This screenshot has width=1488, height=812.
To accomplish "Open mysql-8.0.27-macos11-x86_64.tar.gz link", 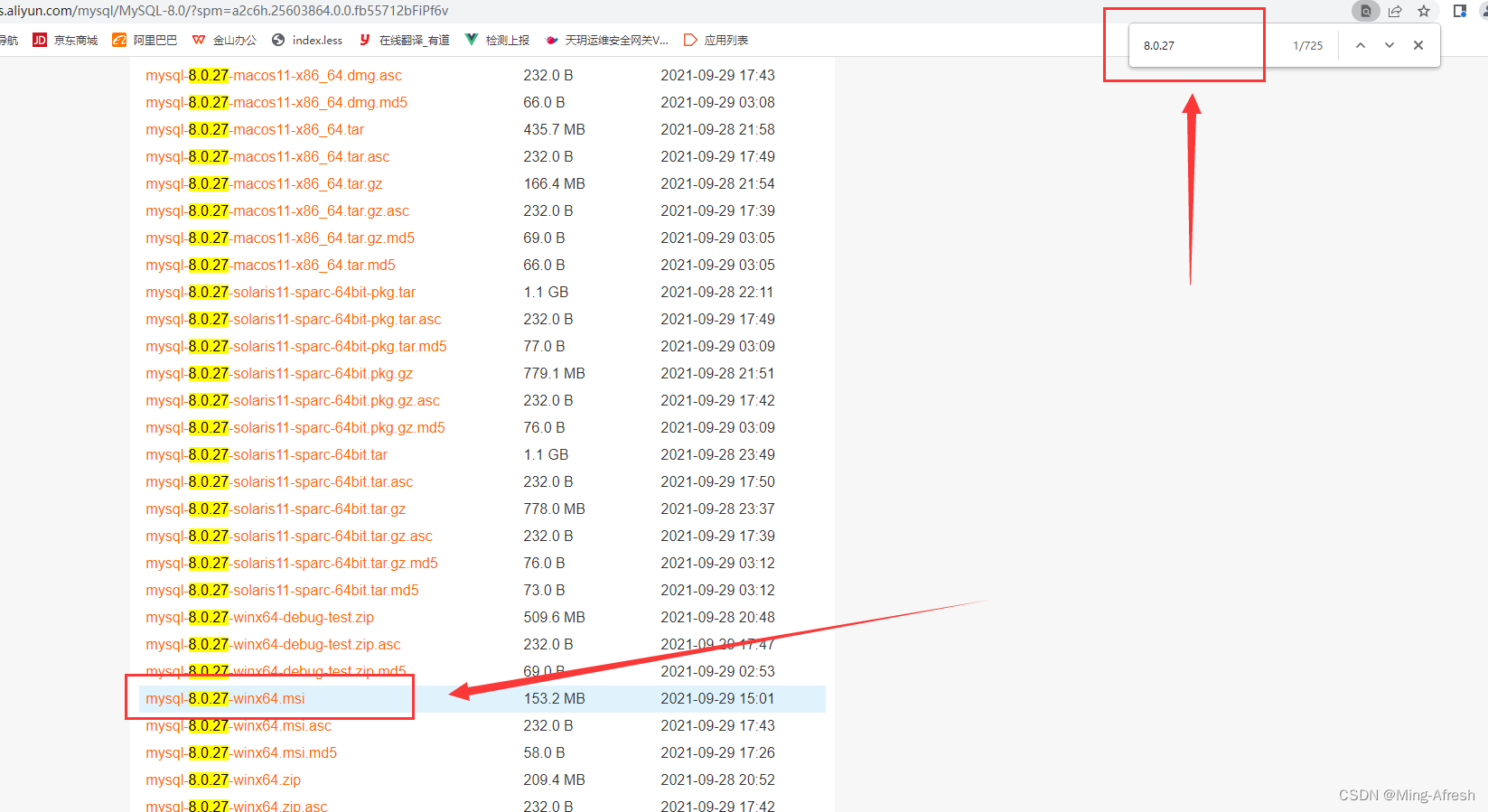I will tap(264, 183).
